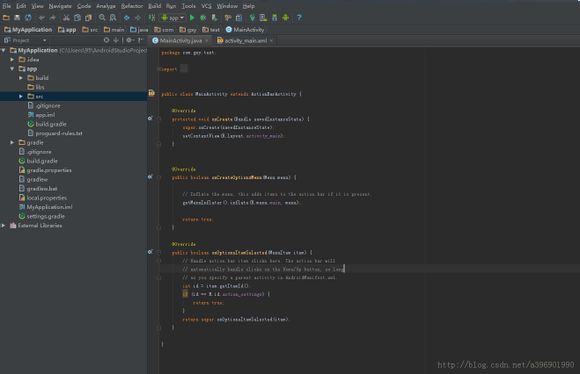Click scroll from source target icon
The height and width of the screenshot is (374, 580).
click(x=107, y=40)
